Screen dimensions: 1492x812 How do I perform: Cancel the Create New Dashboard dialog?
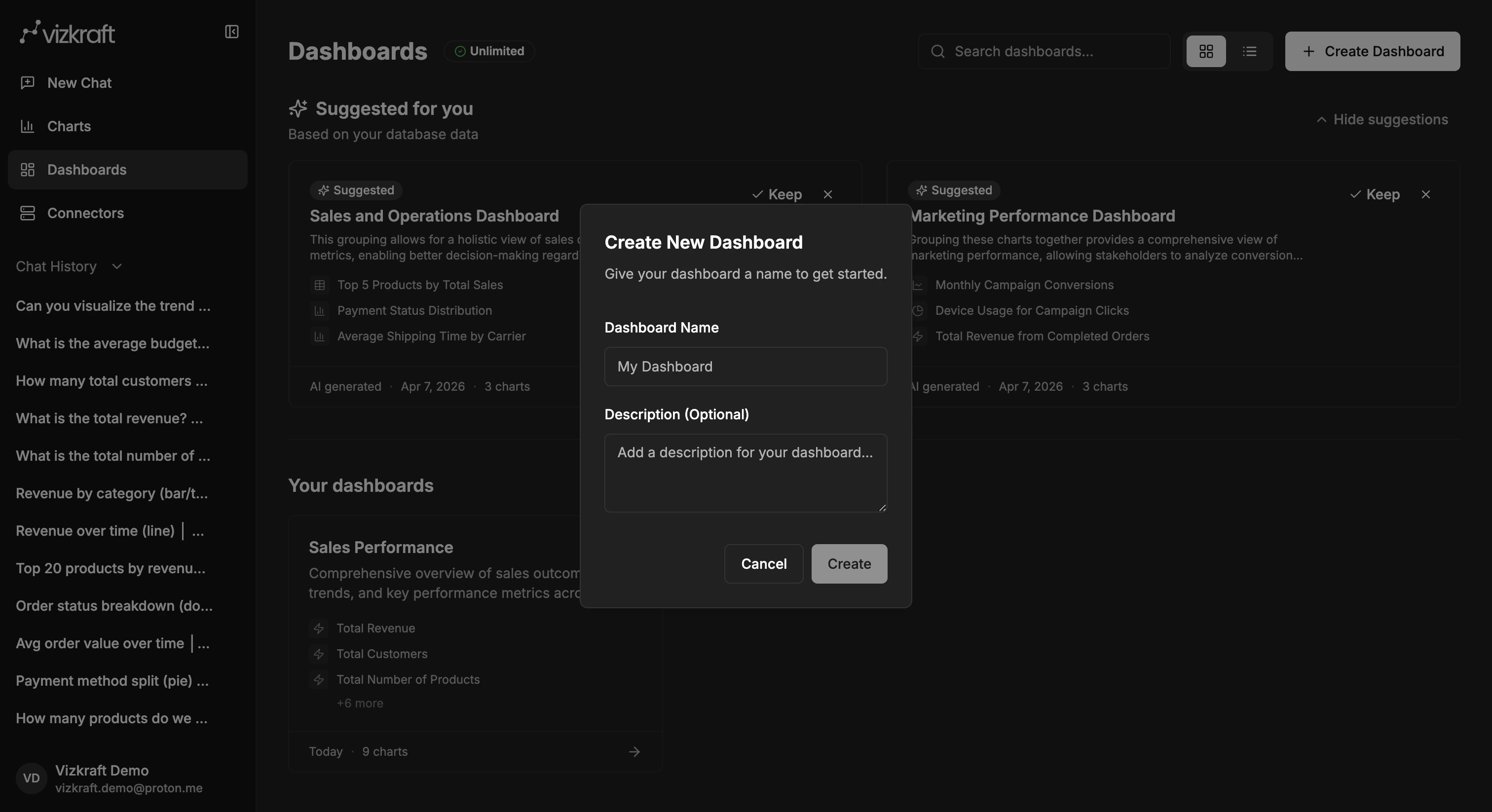click(x=763, y=563)
